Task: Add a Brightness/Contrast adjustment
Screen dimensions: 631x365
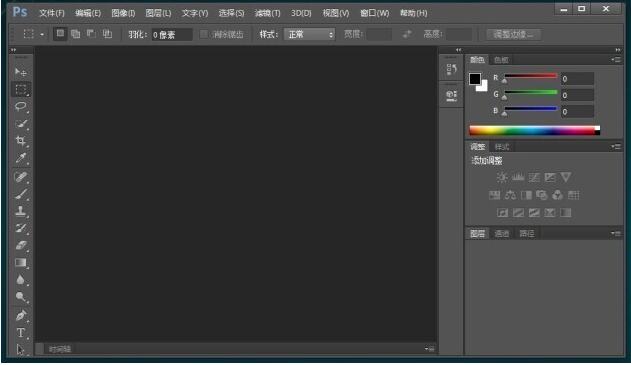Action: 502,177
